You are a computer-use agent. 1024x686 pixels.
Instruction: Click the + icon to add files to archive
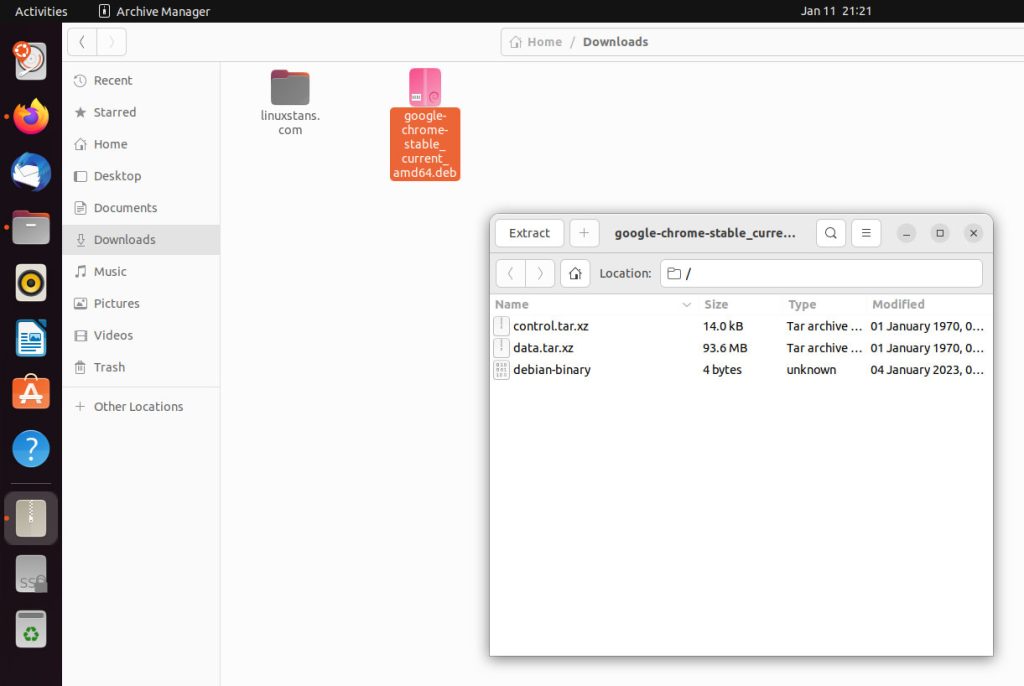pos(584,233)
